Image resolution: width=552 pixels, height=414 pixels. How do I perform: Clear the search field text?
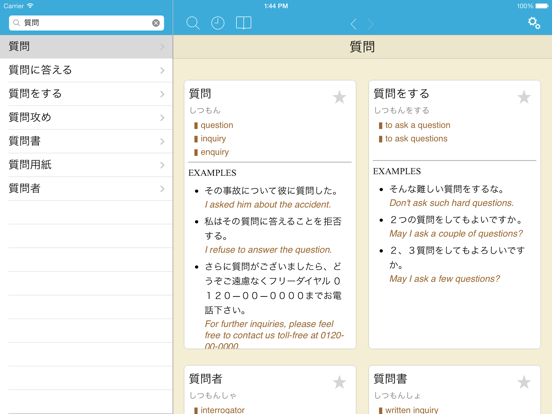click(156, 23)
